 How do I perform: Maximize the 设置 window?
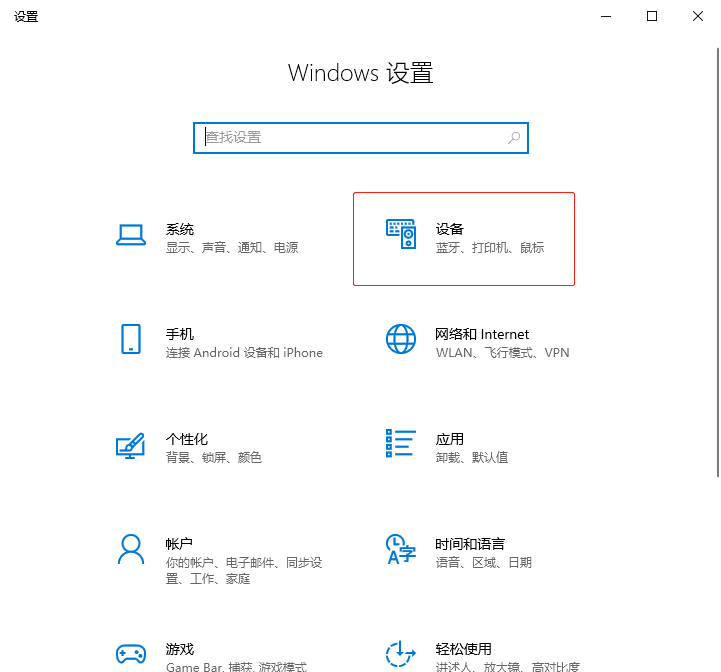pyautogui.click(x=652, y=17)
